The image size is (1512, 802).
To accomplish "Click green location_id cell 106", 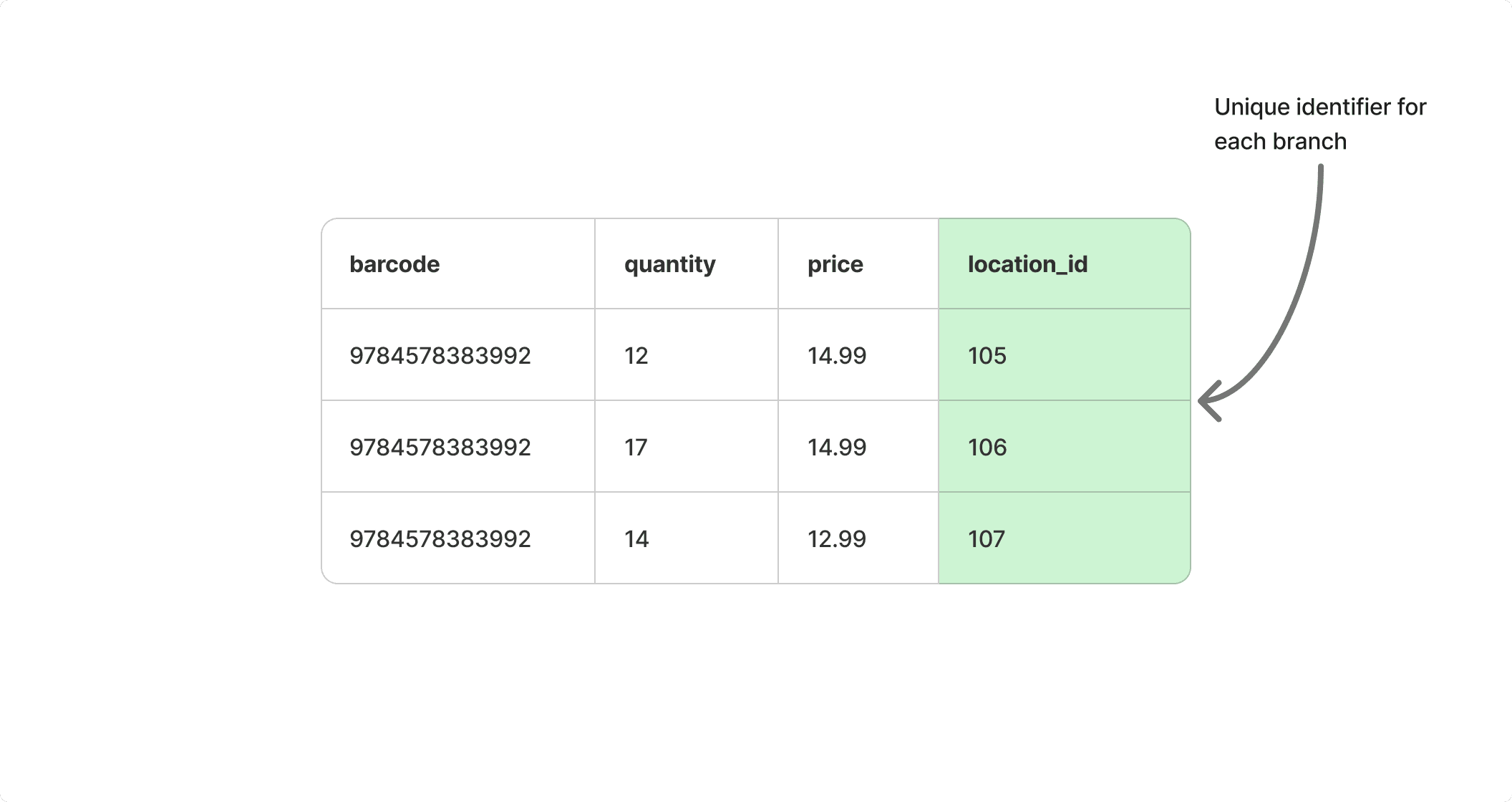I will (x=987, y=448).
